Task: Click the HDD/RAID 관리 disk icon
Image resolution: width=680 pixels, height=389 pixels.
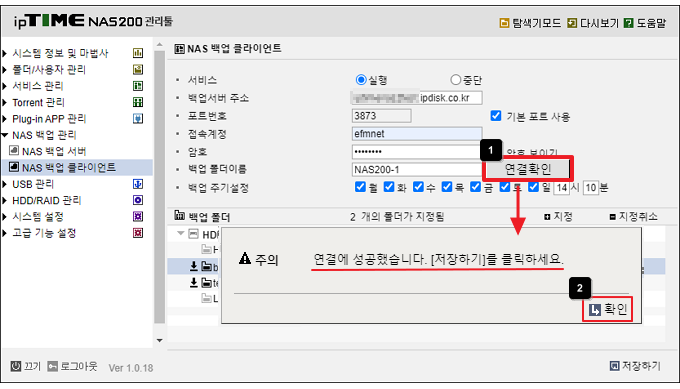Action: click(x=138, y=200)
